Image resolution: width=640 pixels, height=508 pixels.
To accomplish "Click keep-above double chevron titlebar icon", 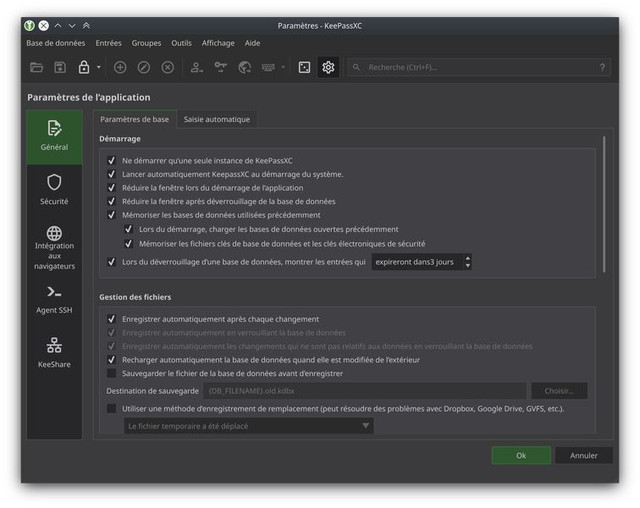I will (86, 26).
